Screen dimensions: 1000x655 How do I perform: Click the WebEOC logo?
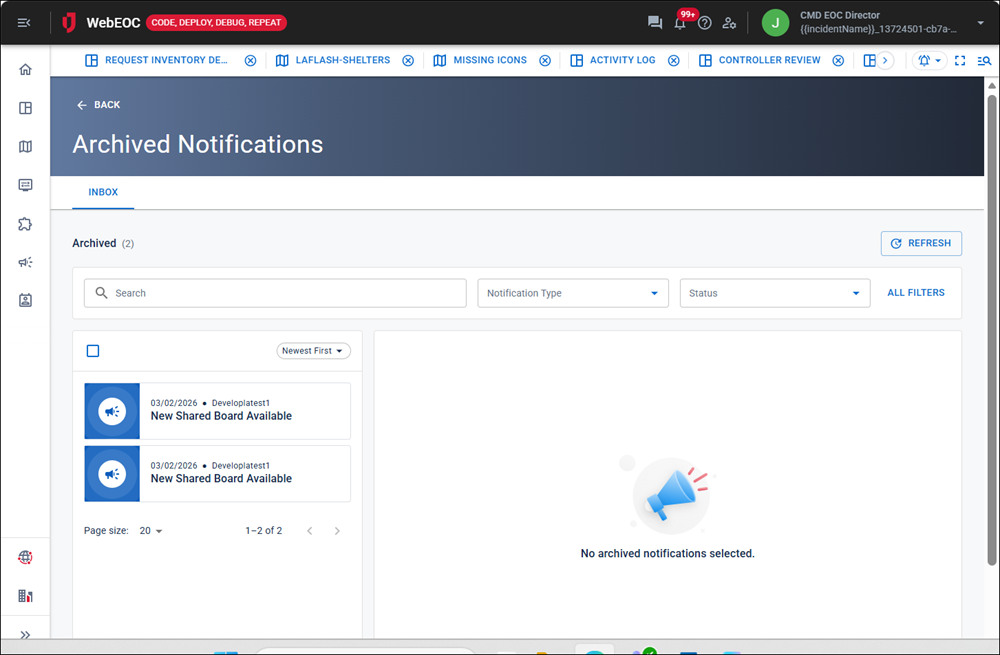click(101, 23)
